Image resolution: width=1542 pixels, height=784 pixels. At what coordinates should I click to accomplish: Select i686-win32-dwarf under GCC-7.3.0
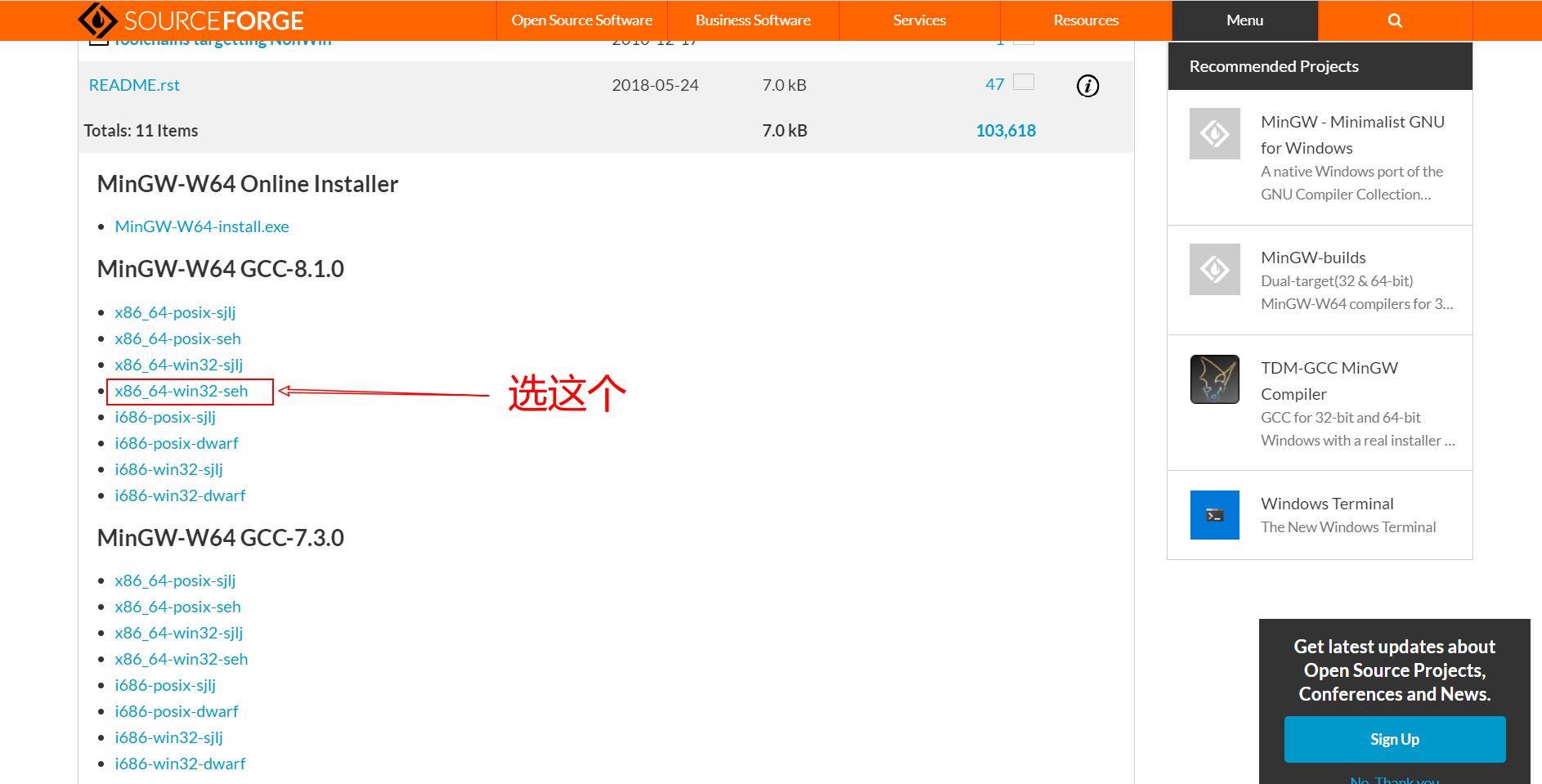[x=180, y=764]
